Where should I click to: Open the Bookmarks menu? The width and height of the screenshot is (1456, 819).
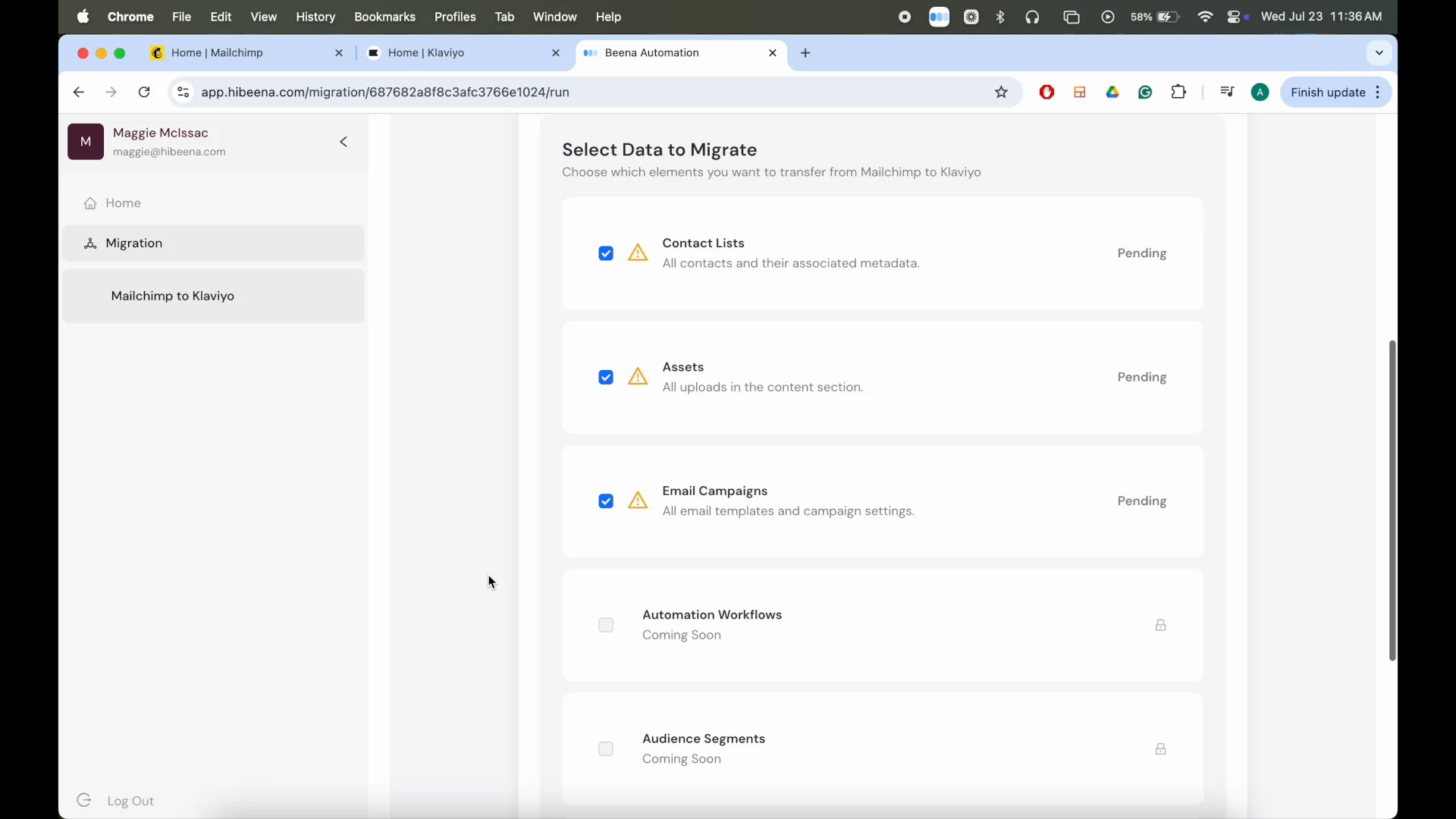pos(386,17)
